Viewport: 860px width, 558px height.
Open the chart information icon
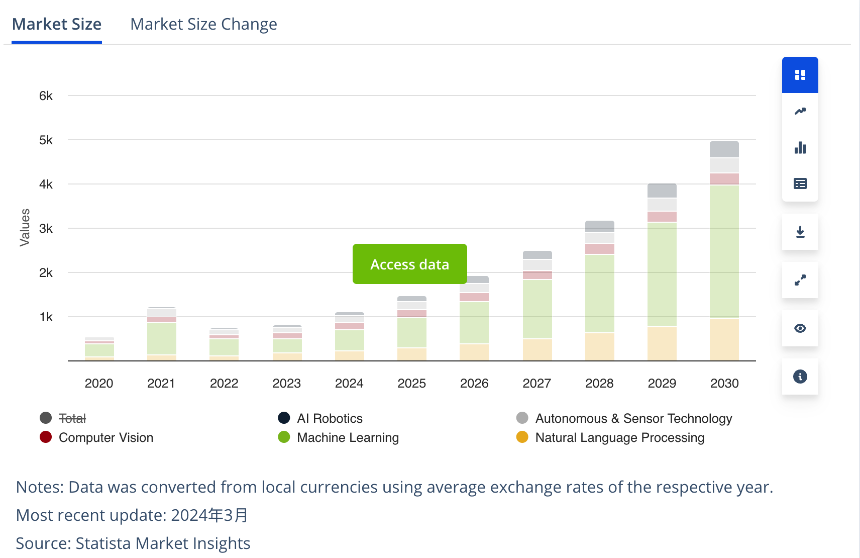click(x=800, y=377)
